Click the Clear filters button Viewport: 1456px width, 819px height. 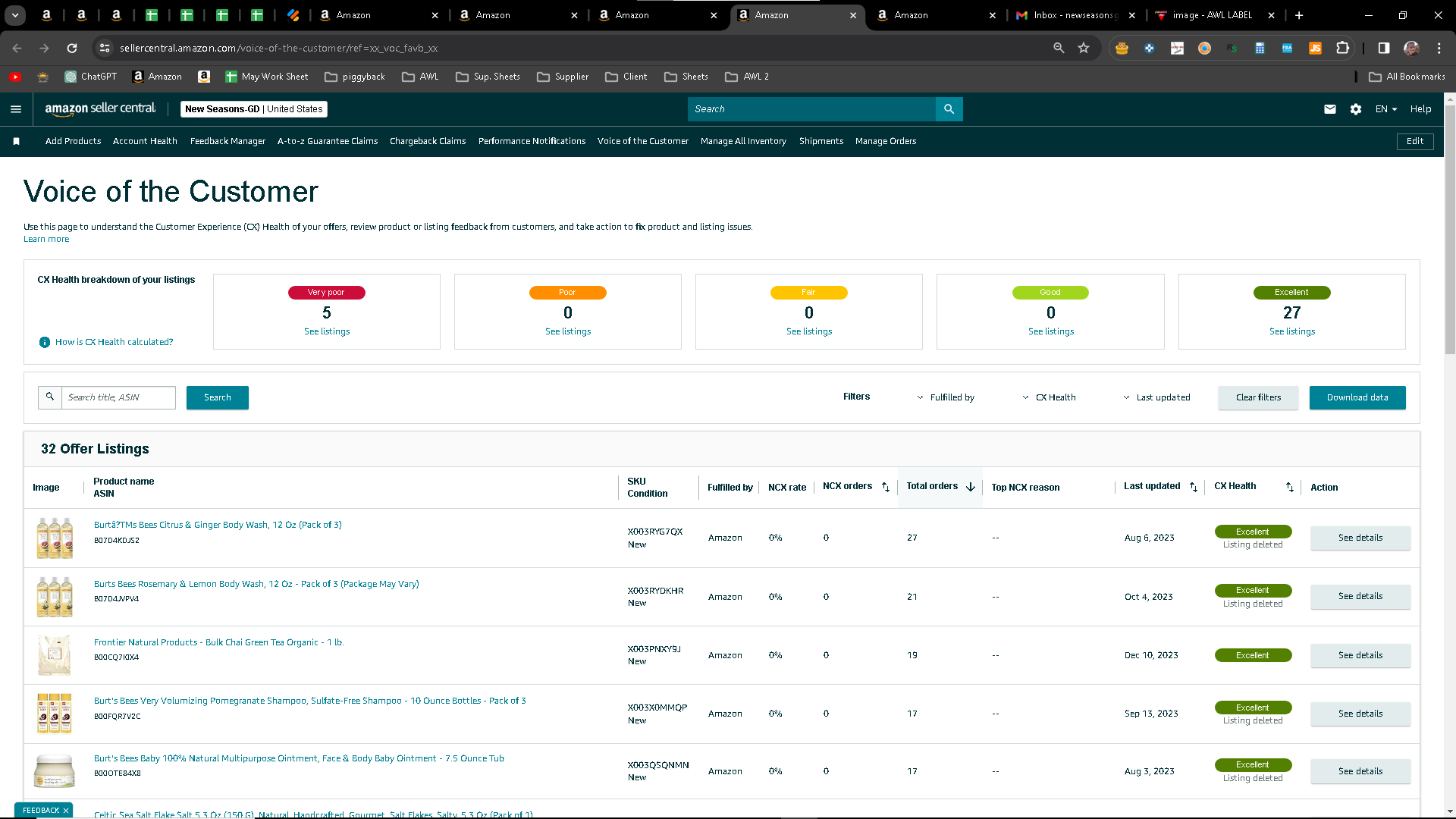1258,397
